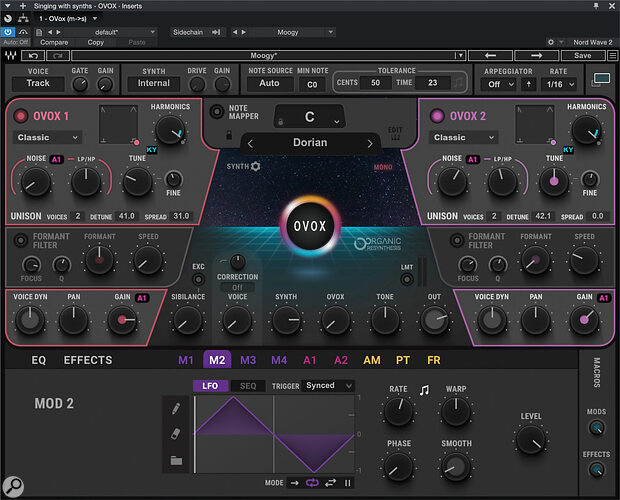The image size is (620, 500).
Task: Load the next preset with the right arrow
Action: [x=536, y=56]
